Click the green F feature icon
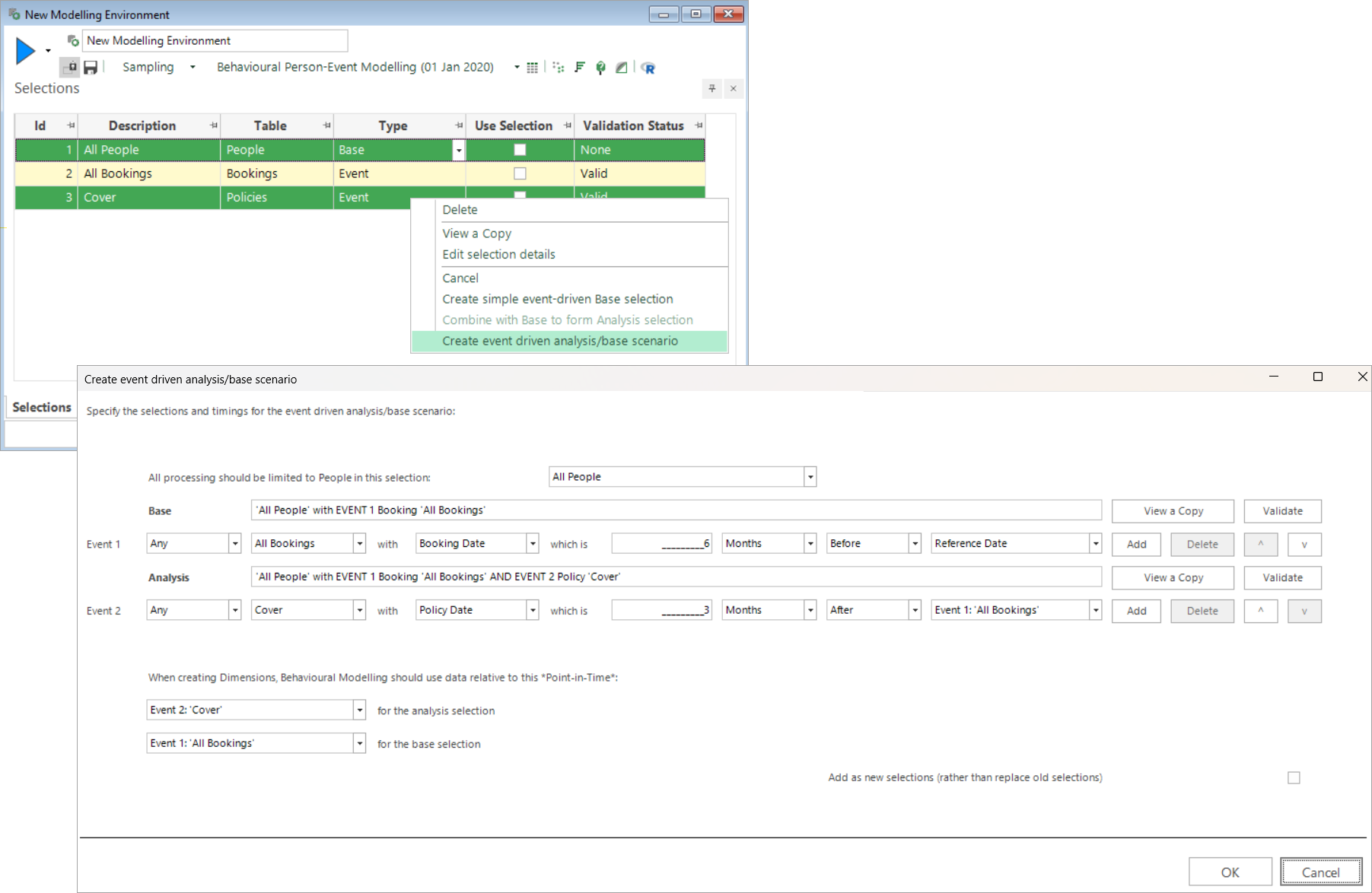1372x893 pixels. click(580, 68)
